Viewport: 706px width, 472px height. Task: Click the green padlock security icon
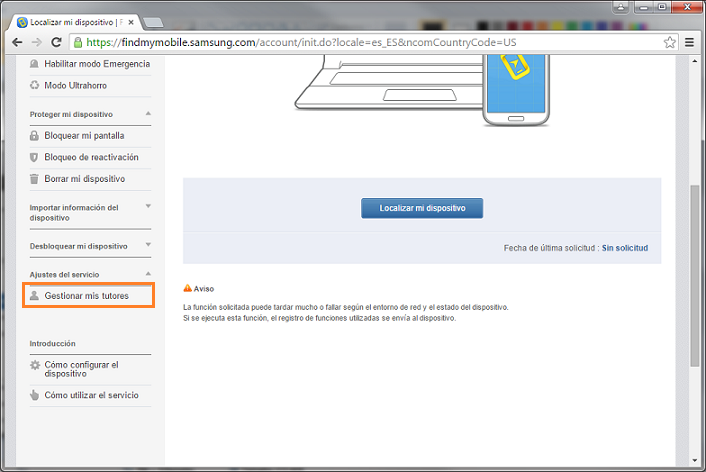tap(78, 42)
